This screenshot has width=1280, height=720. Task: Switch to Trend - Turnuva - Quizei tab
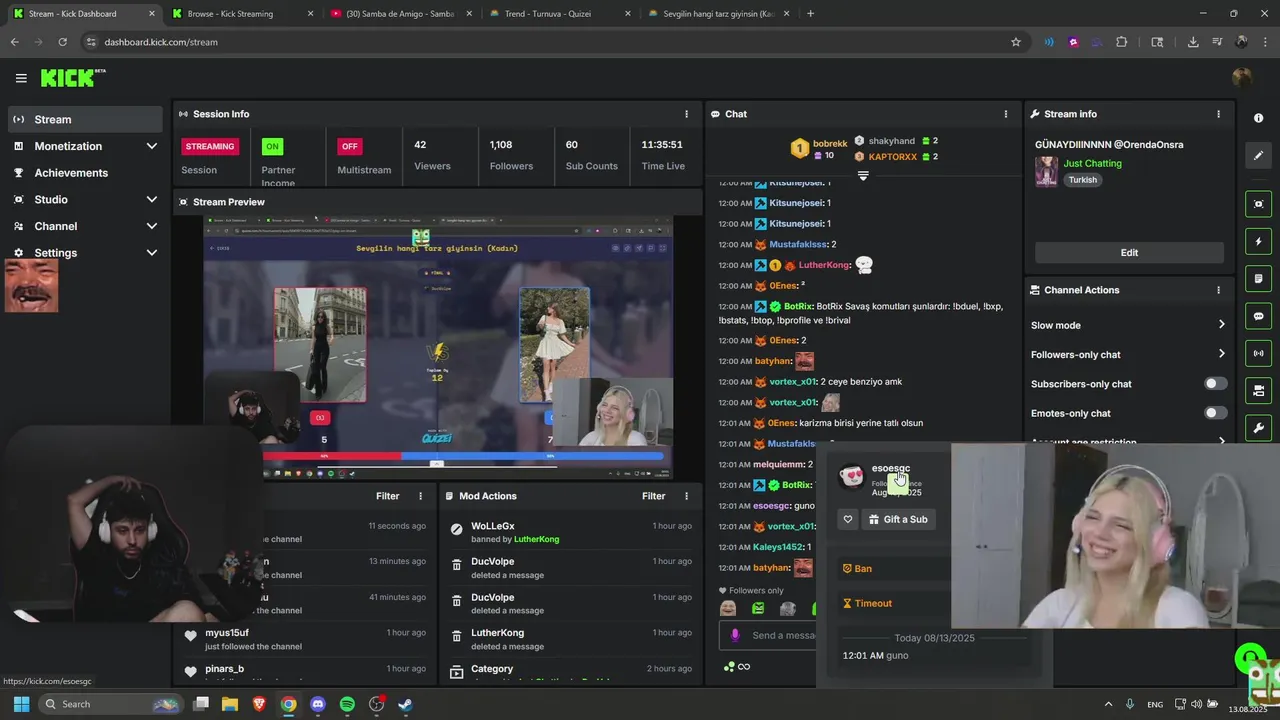tap(560, 14)
